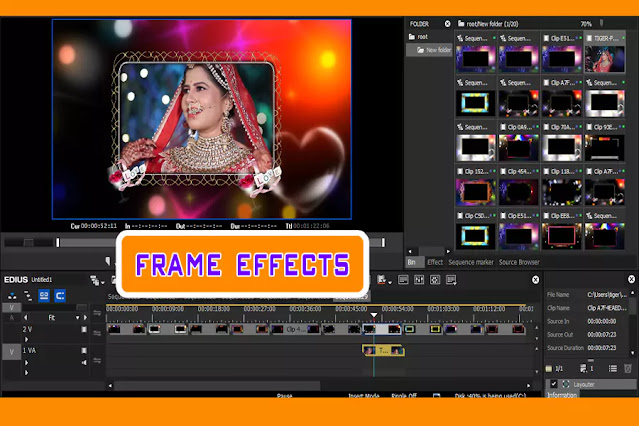The width and height of the screenshot is (639, 426).
Task: Toggle the blue sync-lock C button
Action: pos(60,296)
